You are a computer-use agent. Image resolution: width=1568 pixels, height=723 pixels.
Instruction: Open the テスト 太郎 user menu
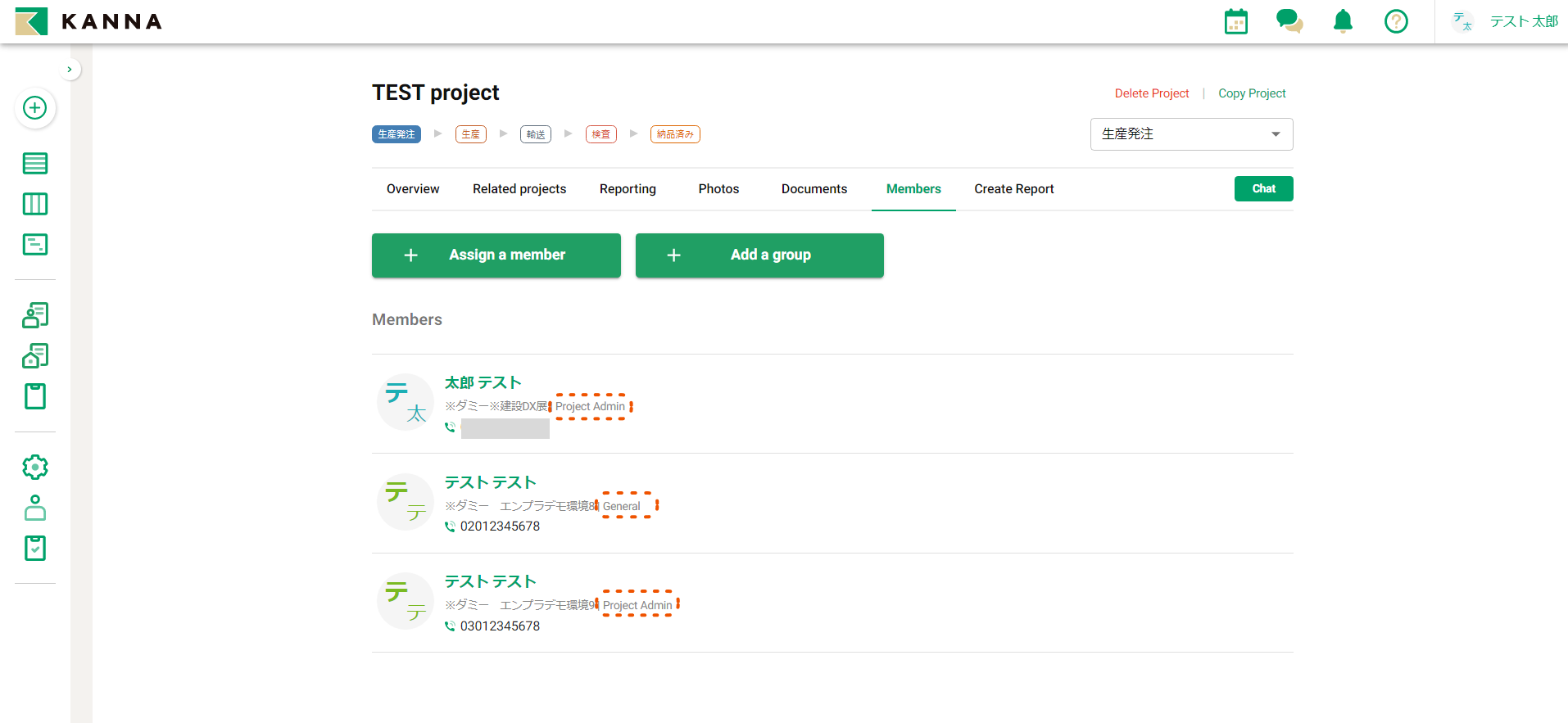tap(1505, 22)
